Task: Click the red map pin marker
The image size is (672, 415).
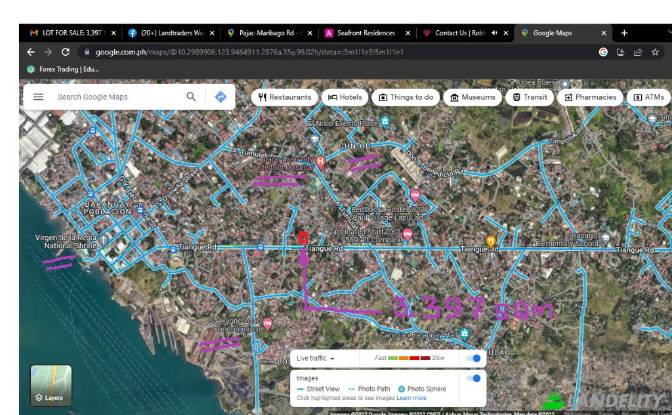Action: pyautogui.click(x=304, y=238)
